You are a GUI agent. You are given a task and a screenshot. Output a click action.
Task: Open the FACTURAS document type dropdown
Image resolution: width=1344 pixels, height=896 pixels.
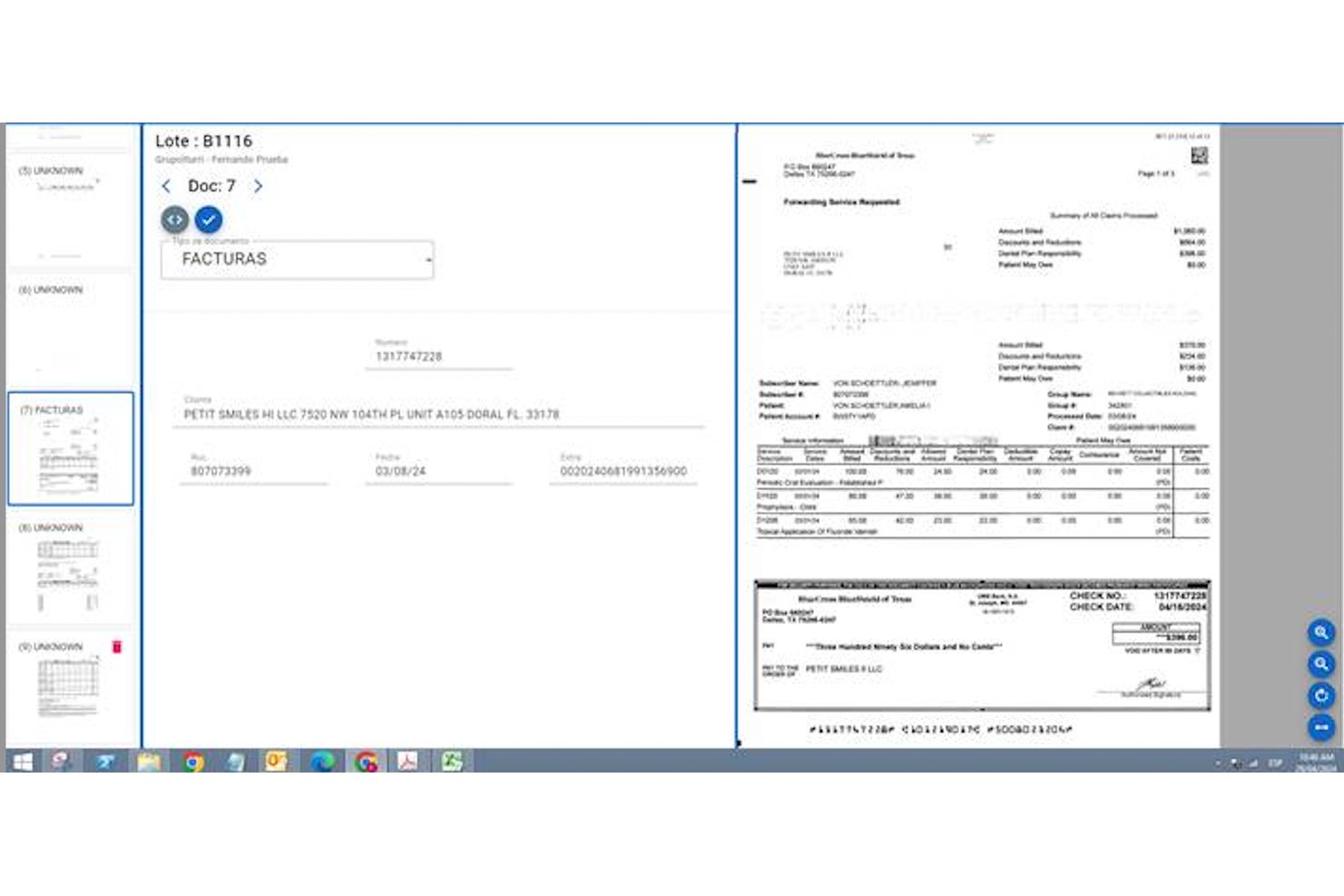pos(297,260)
